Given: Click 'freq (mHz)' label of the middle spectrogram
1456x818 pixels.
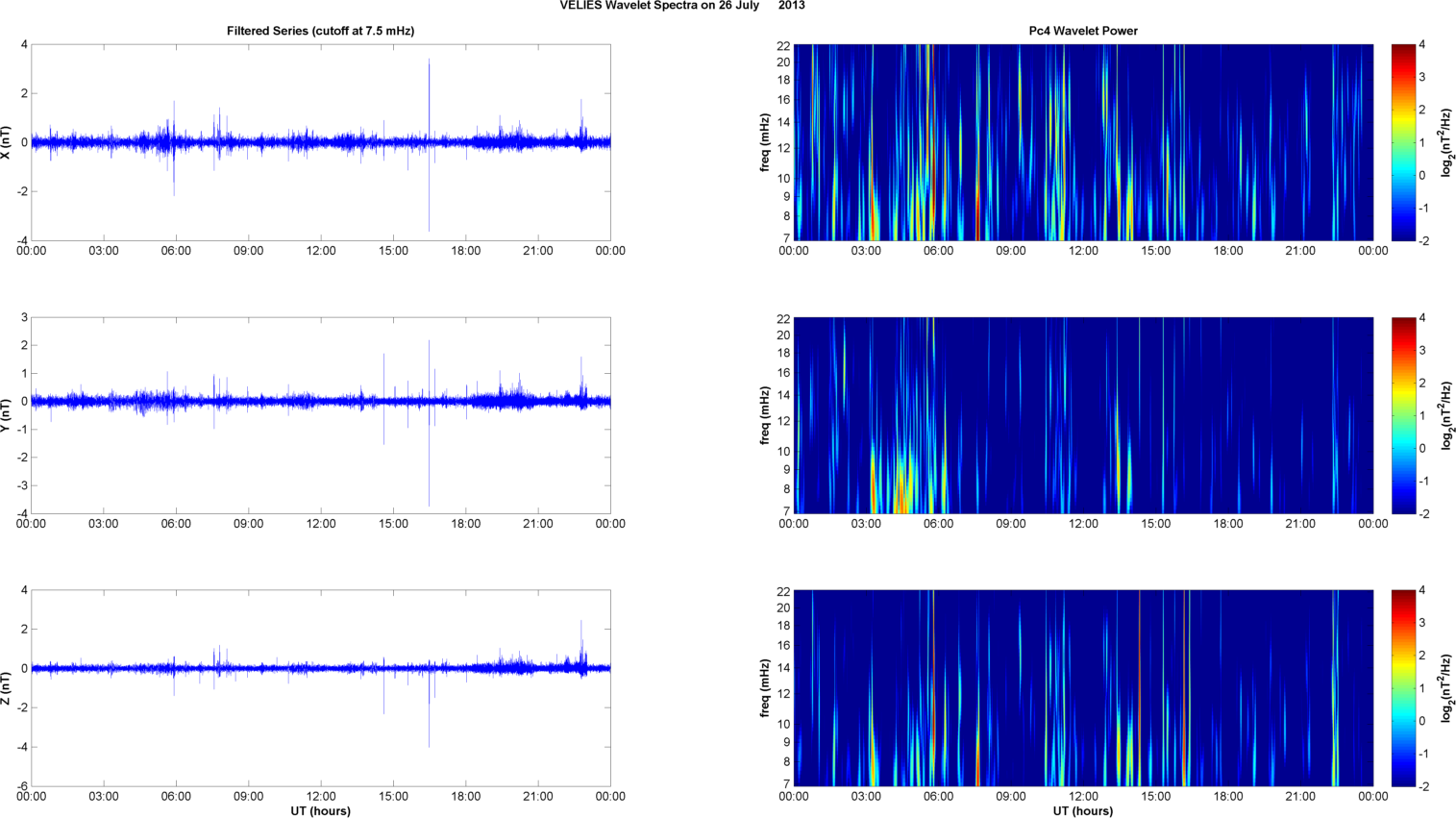Looking at the screenshot, I should 765,415.
